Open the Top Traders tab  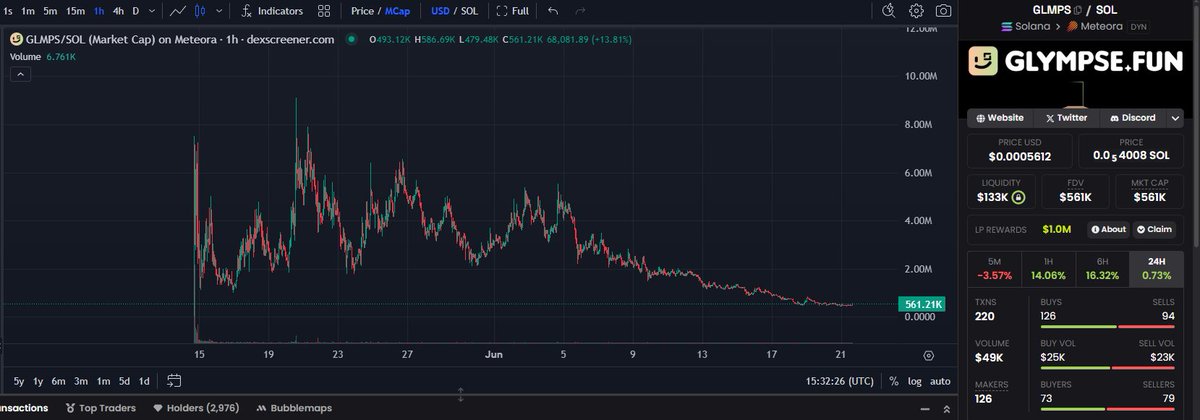[x=100, y=408]
